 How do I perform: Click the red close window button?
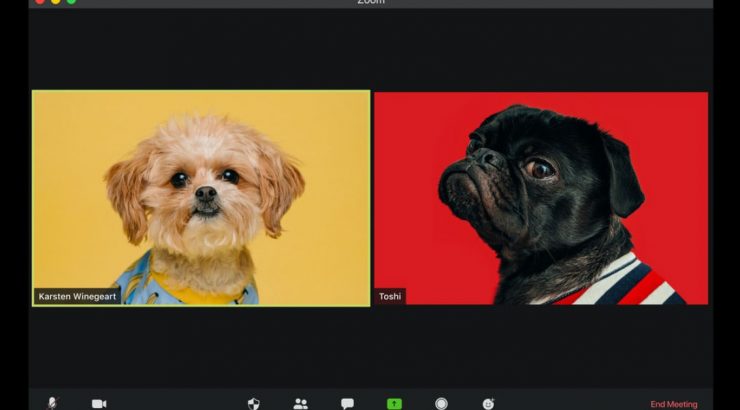[39, 1]
